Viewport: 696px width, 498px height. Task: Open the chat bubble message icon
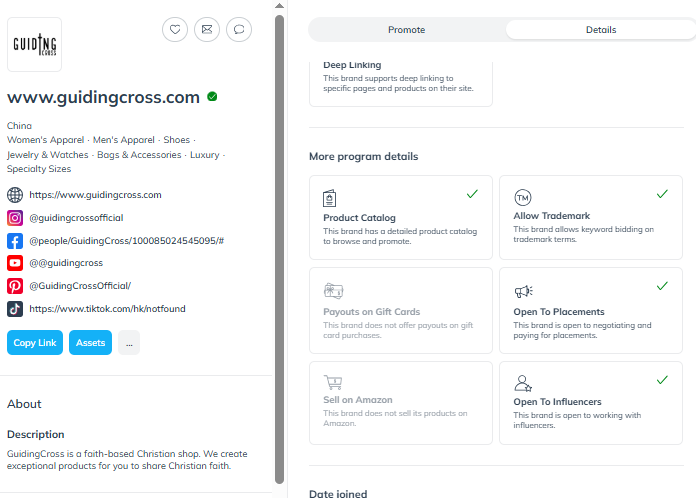239,30
